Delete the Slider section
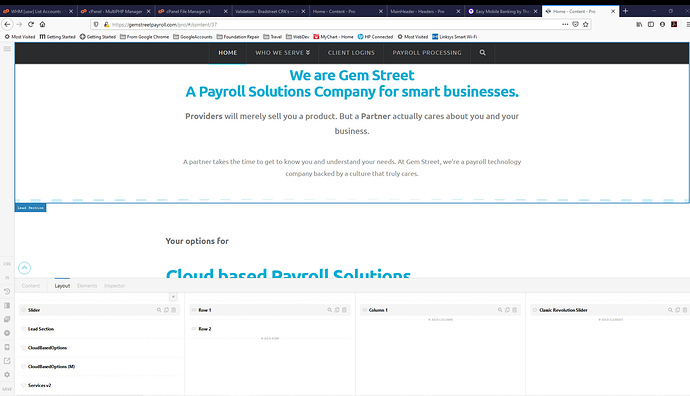 (174, 310)
